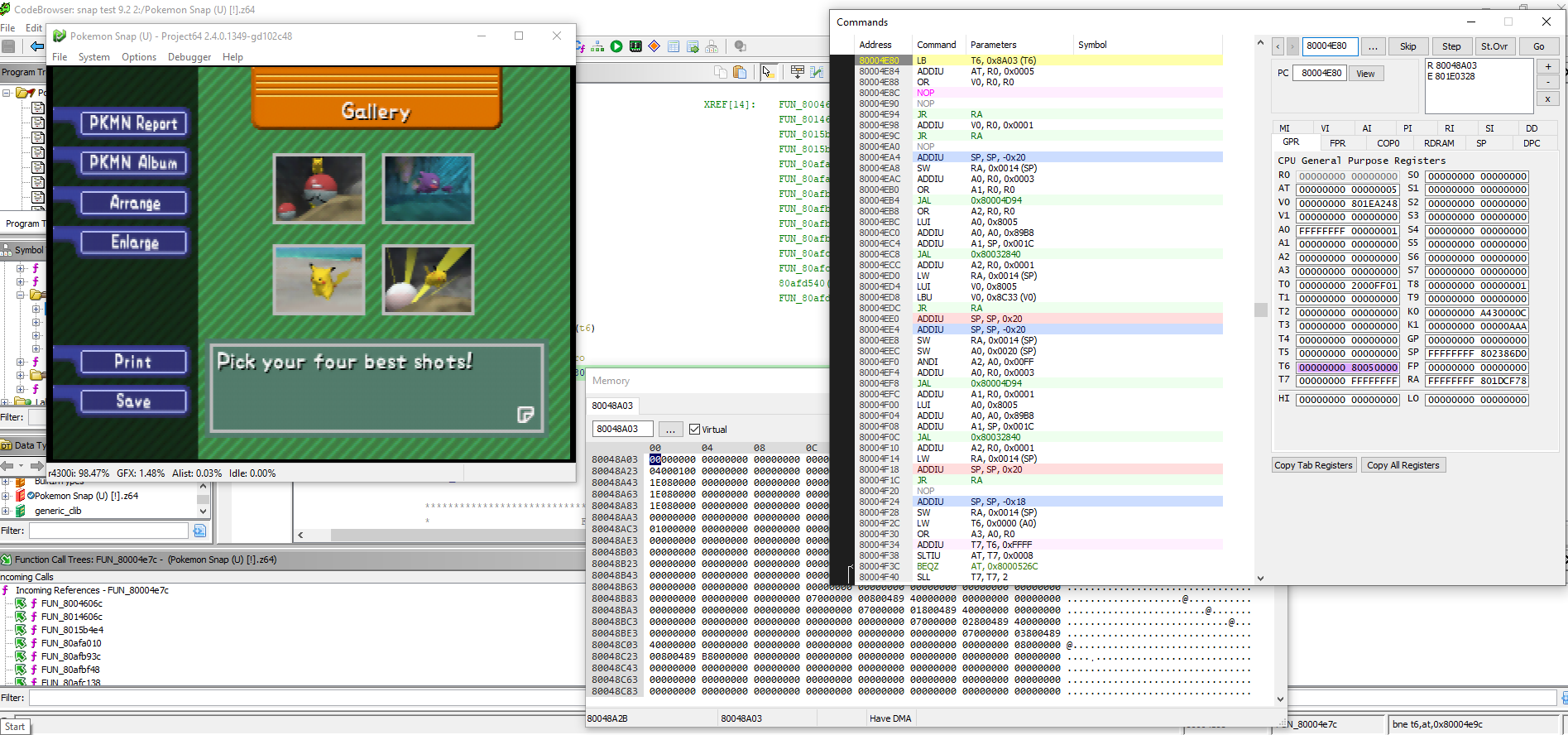Switch to the RDRAM register tab

click(x=1439, y=143)
